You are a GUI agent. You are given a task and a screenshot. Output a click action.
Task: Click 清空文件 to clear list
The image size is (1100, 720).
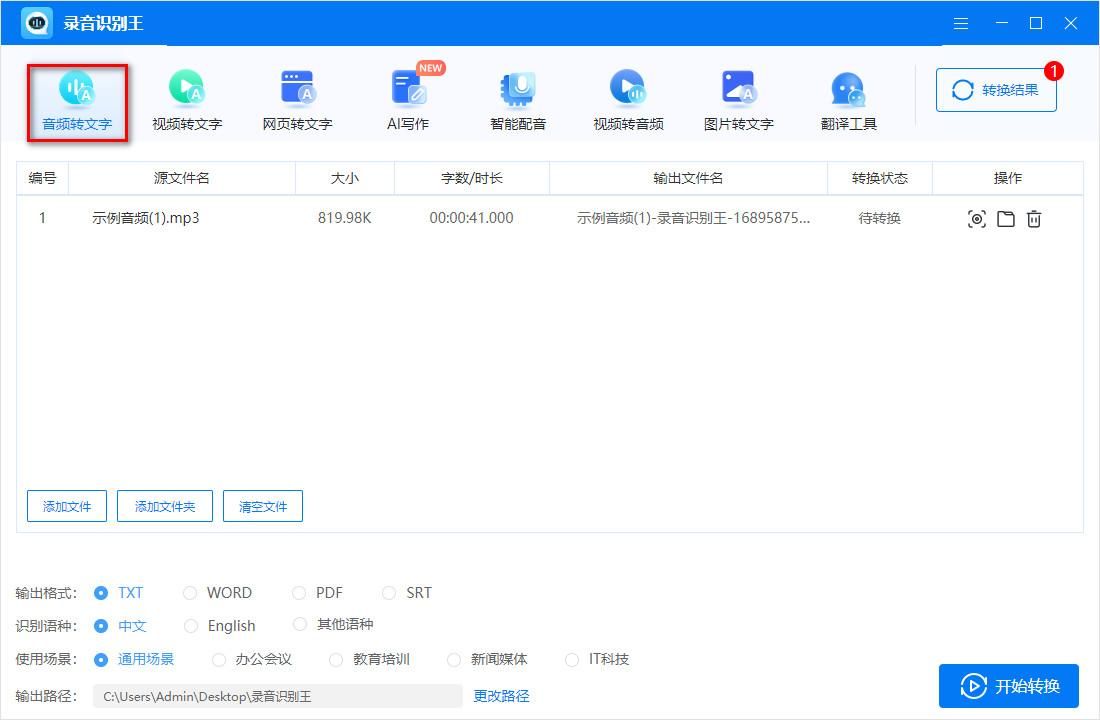[x=263, y=506]
